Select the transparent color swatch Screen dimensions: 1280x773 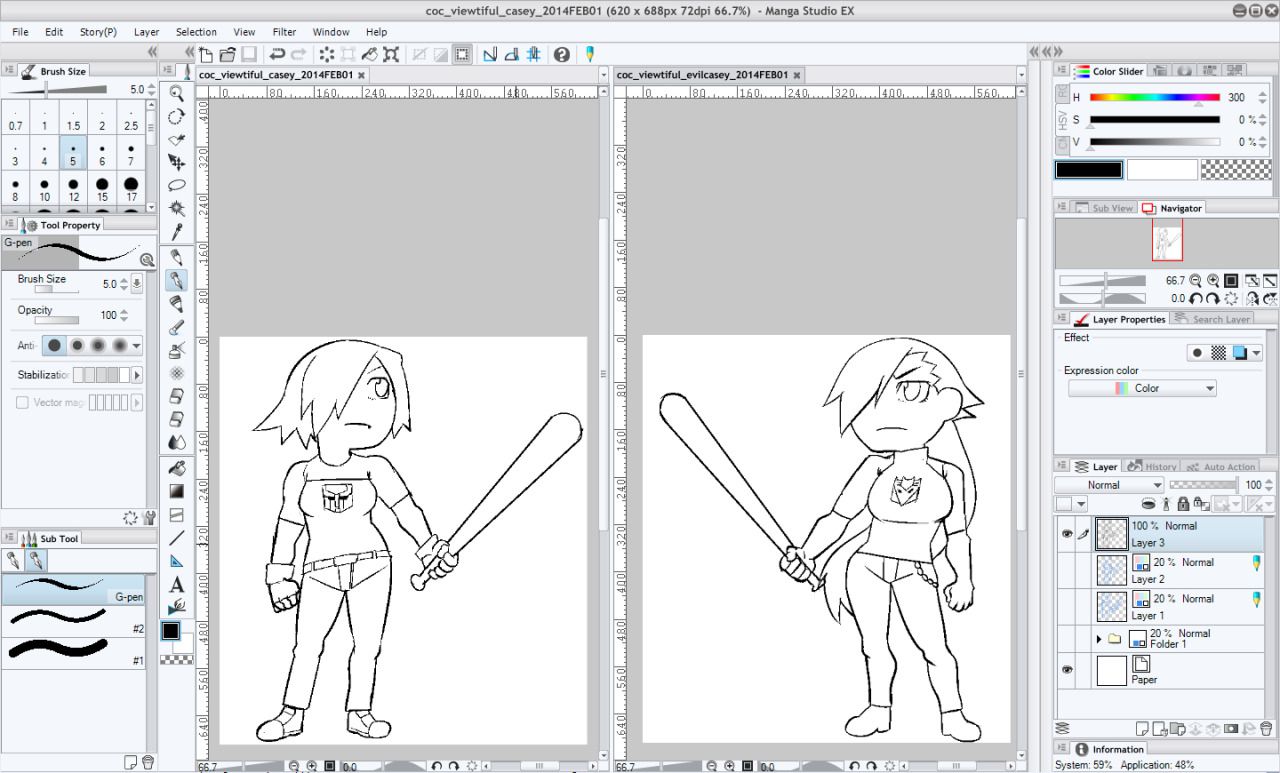pyautogui.click(x=1235, y=170)
